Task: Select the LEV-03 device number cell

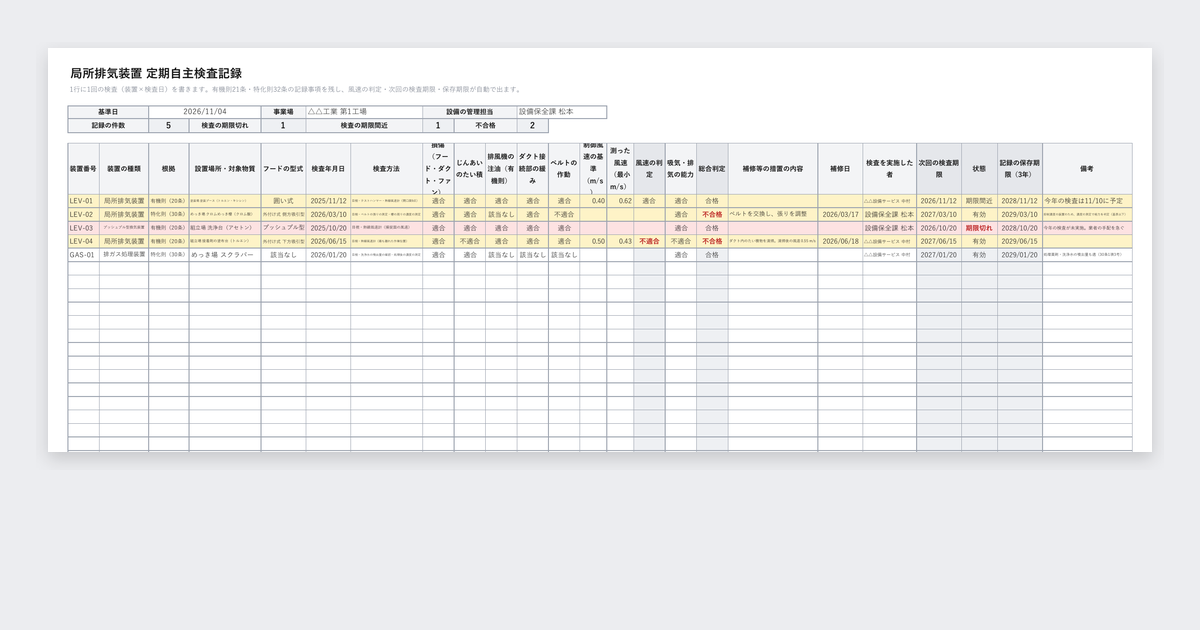Action: (83, 228)
